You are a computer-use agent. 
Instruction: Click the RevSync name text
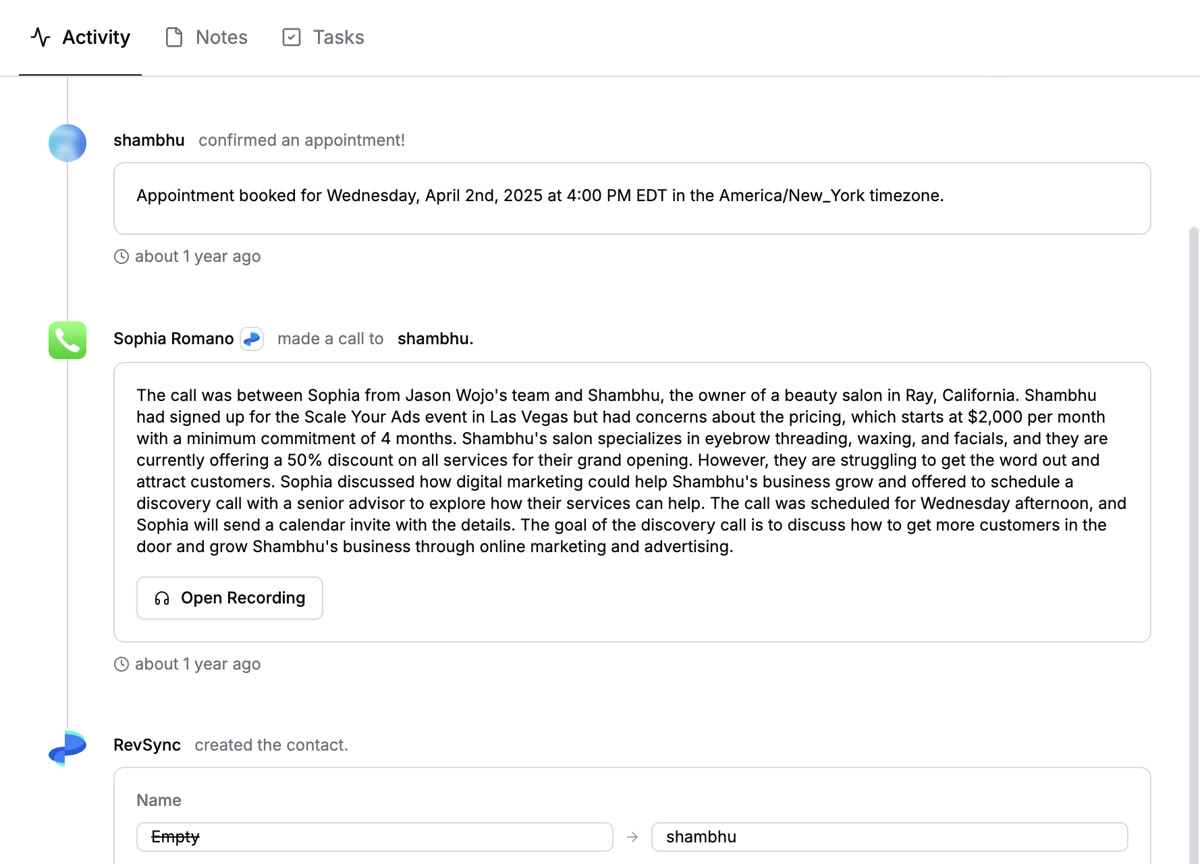coord(147,745)
